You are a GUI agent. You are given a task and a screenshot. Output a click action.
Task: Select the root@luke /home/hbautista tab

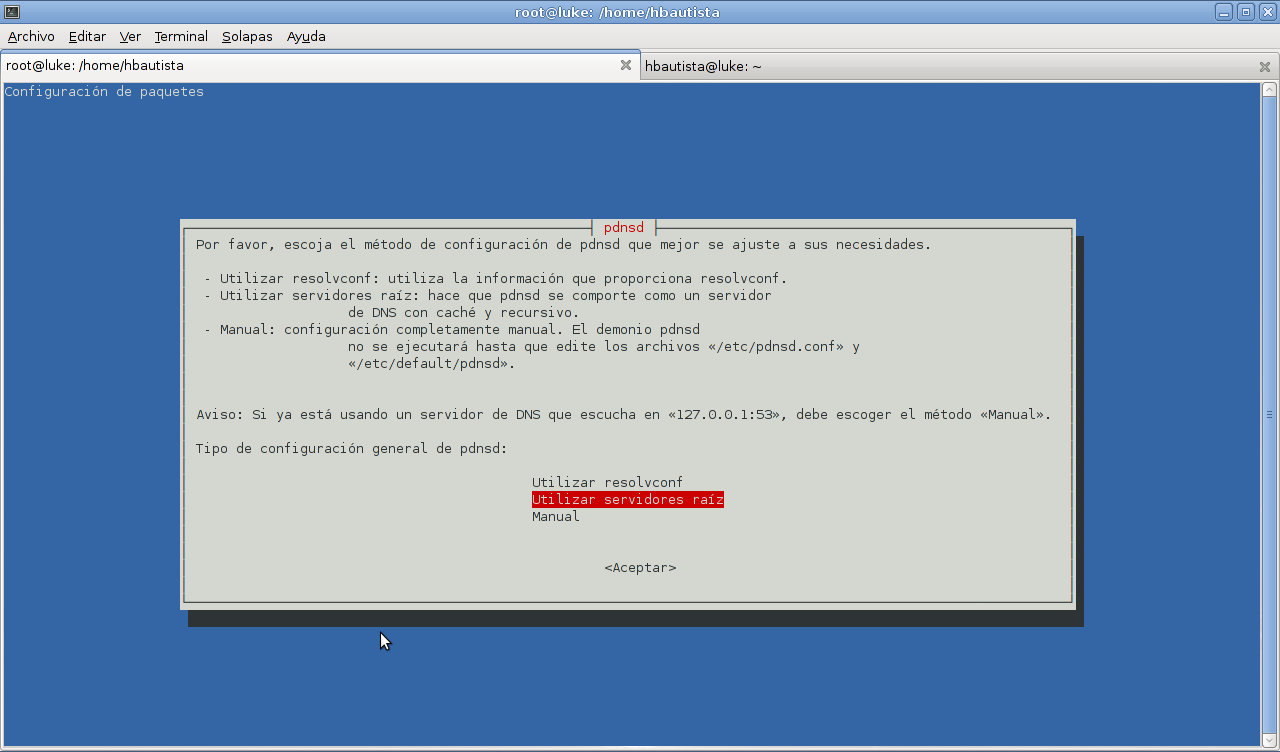coord(320,65)
